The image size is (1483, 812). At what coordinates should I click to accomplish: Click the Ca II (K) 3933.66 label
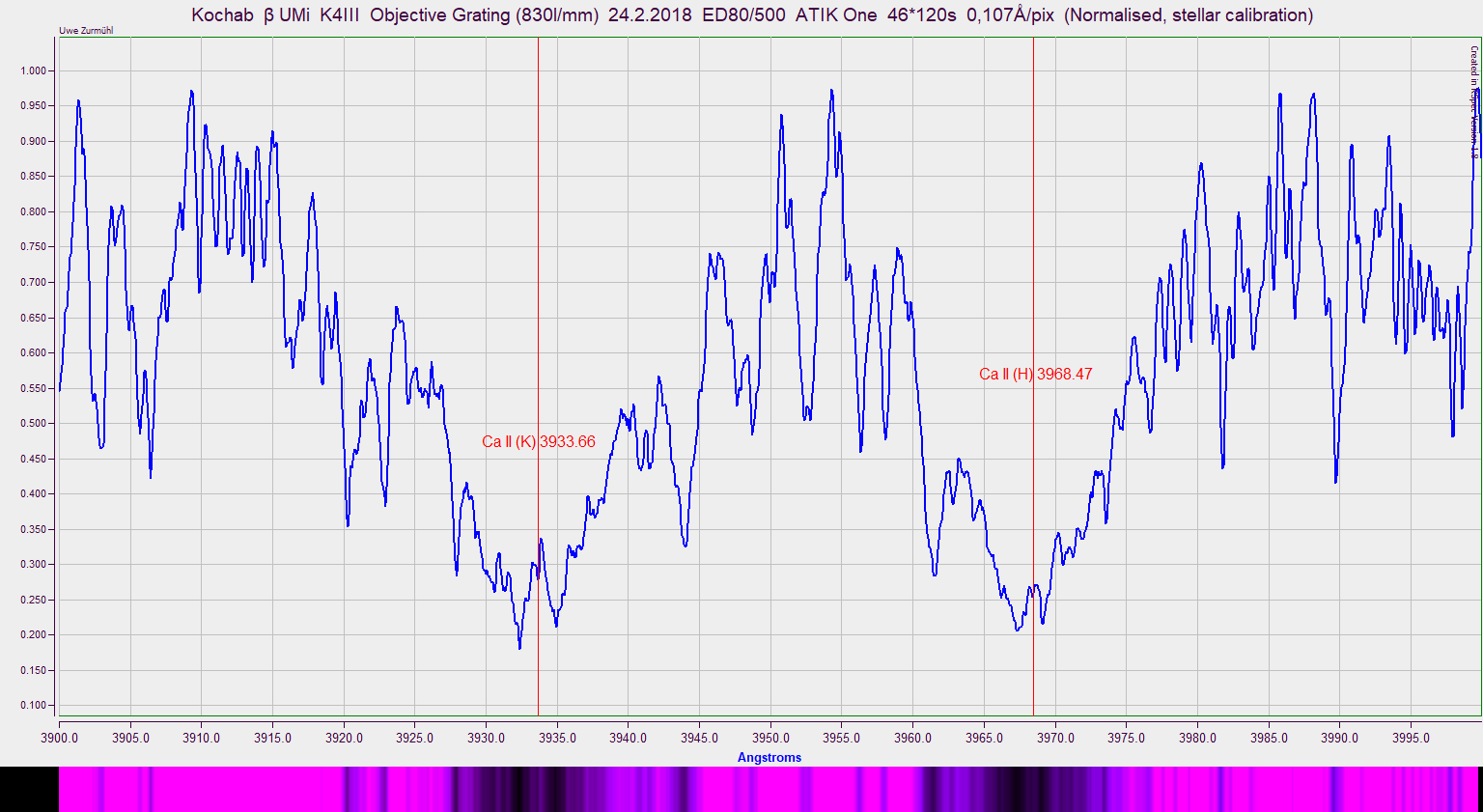[x=538, y=442]
